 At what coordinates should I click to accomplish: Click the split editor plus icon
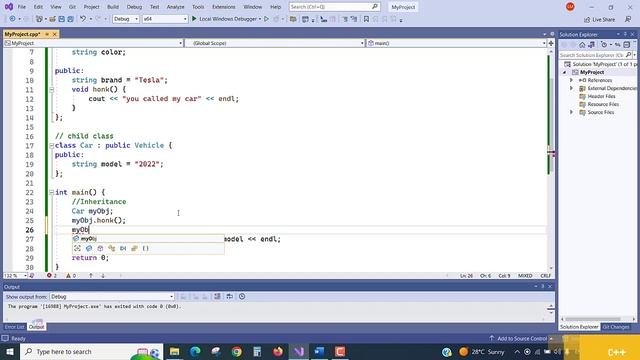551,43
